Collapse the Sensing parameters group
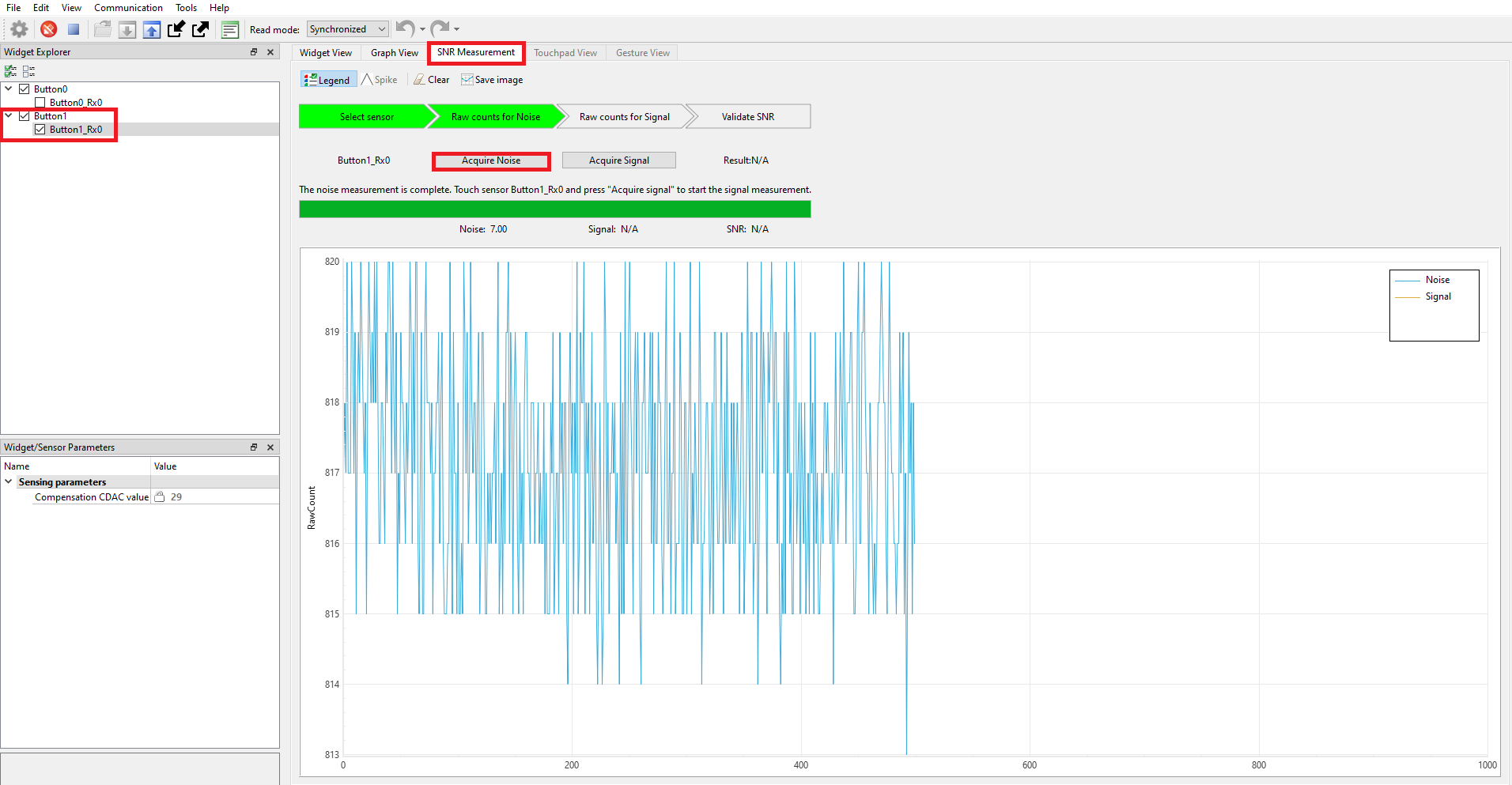 pos(9,482)
